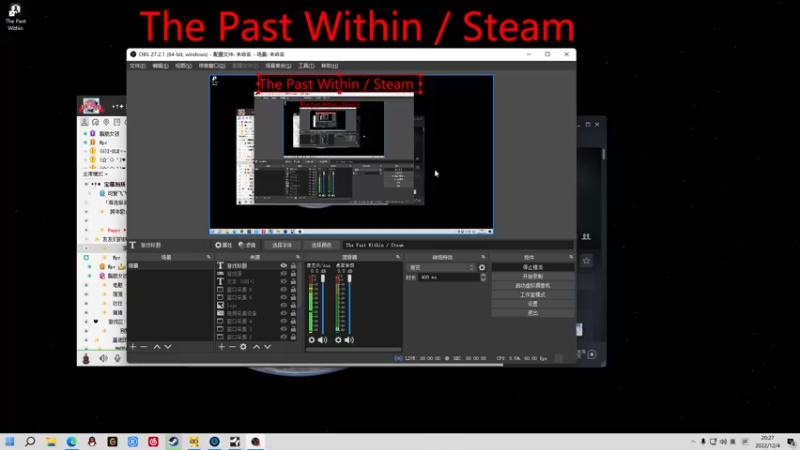The width and height of the screenshot is (800, 450).
Task: Open the 停靠窗口 menu in OBS
Action: click(x=212, y=66)
